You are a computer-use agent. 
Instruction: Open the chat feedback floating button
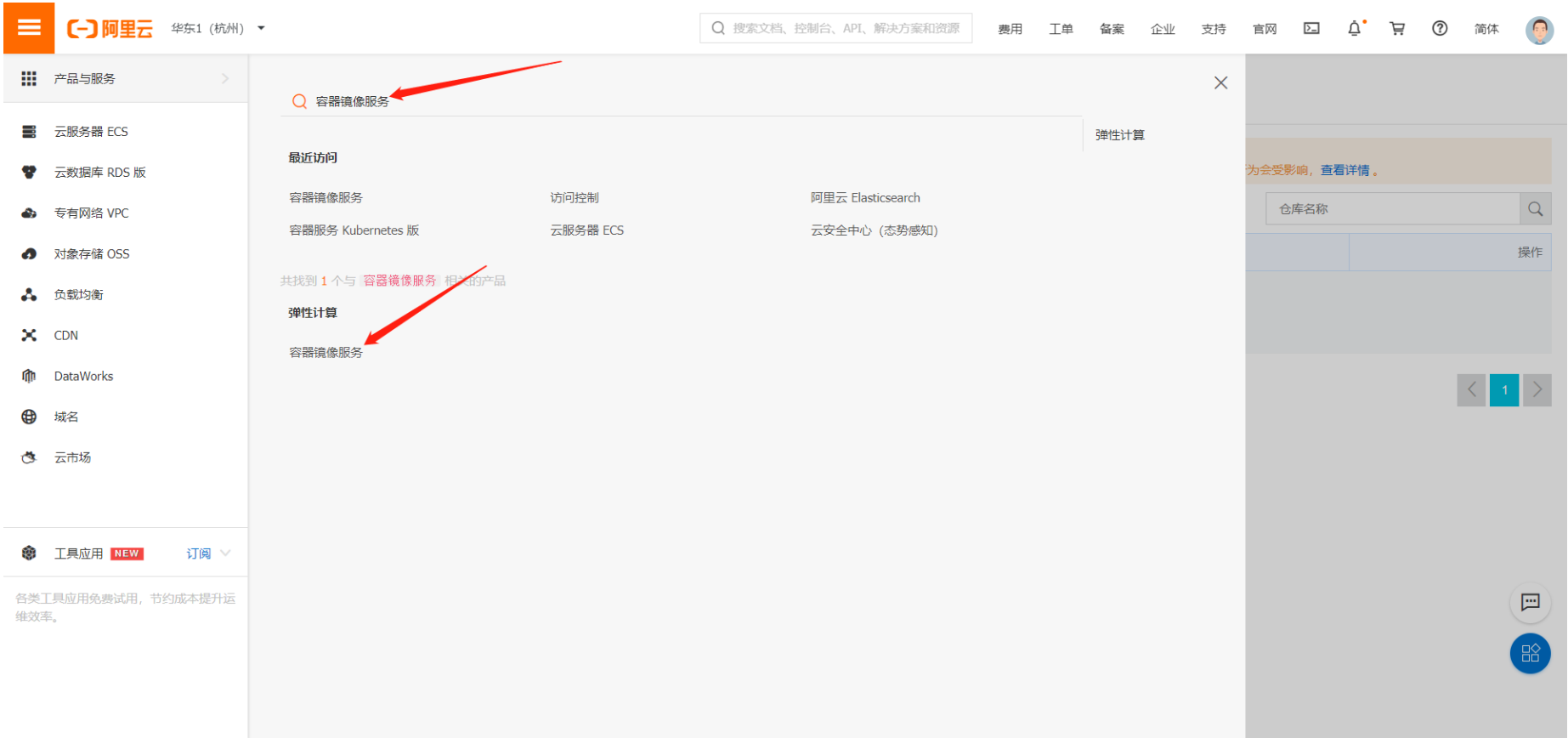pyautogui.click(x=1531, y=602)
